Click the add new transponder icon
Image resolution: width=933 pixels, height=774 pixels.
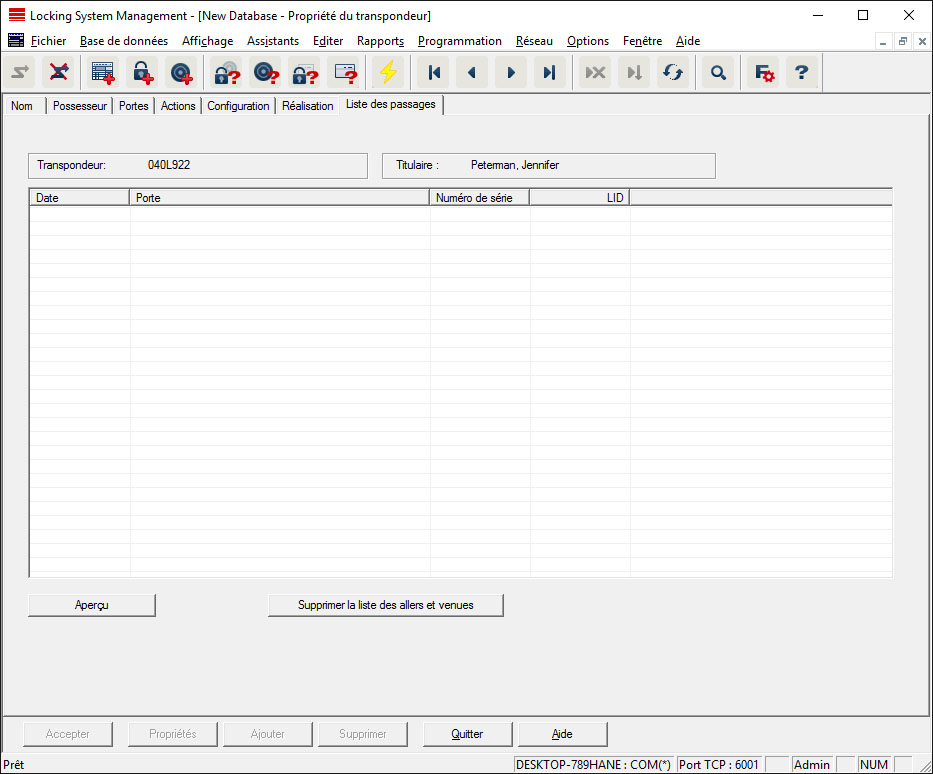tap(180, 73)
